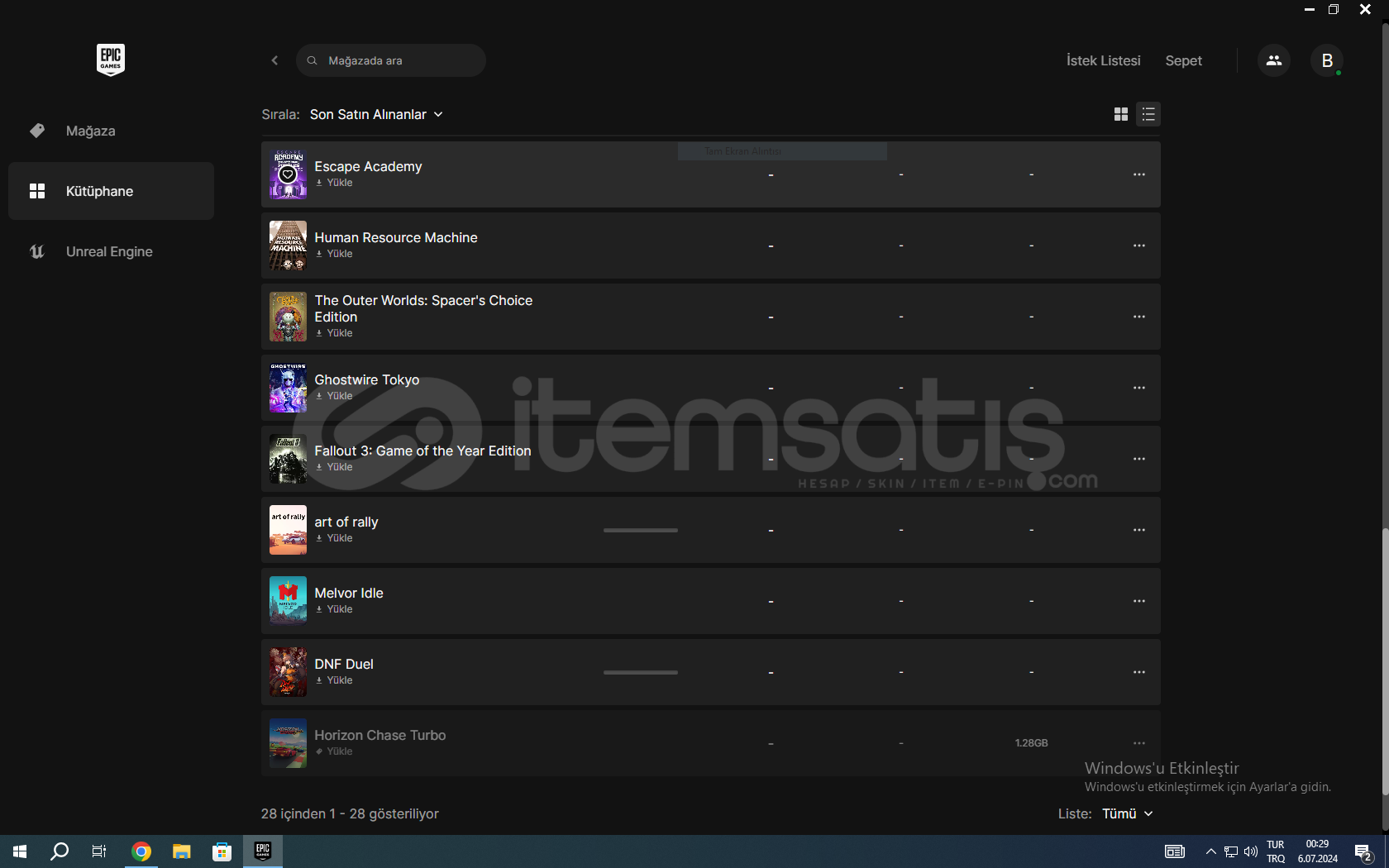This screenshot has height=868, width=1389.
Task: Expand Son Satın Alınanlar sort dropdown
Action: click(376, 114)
